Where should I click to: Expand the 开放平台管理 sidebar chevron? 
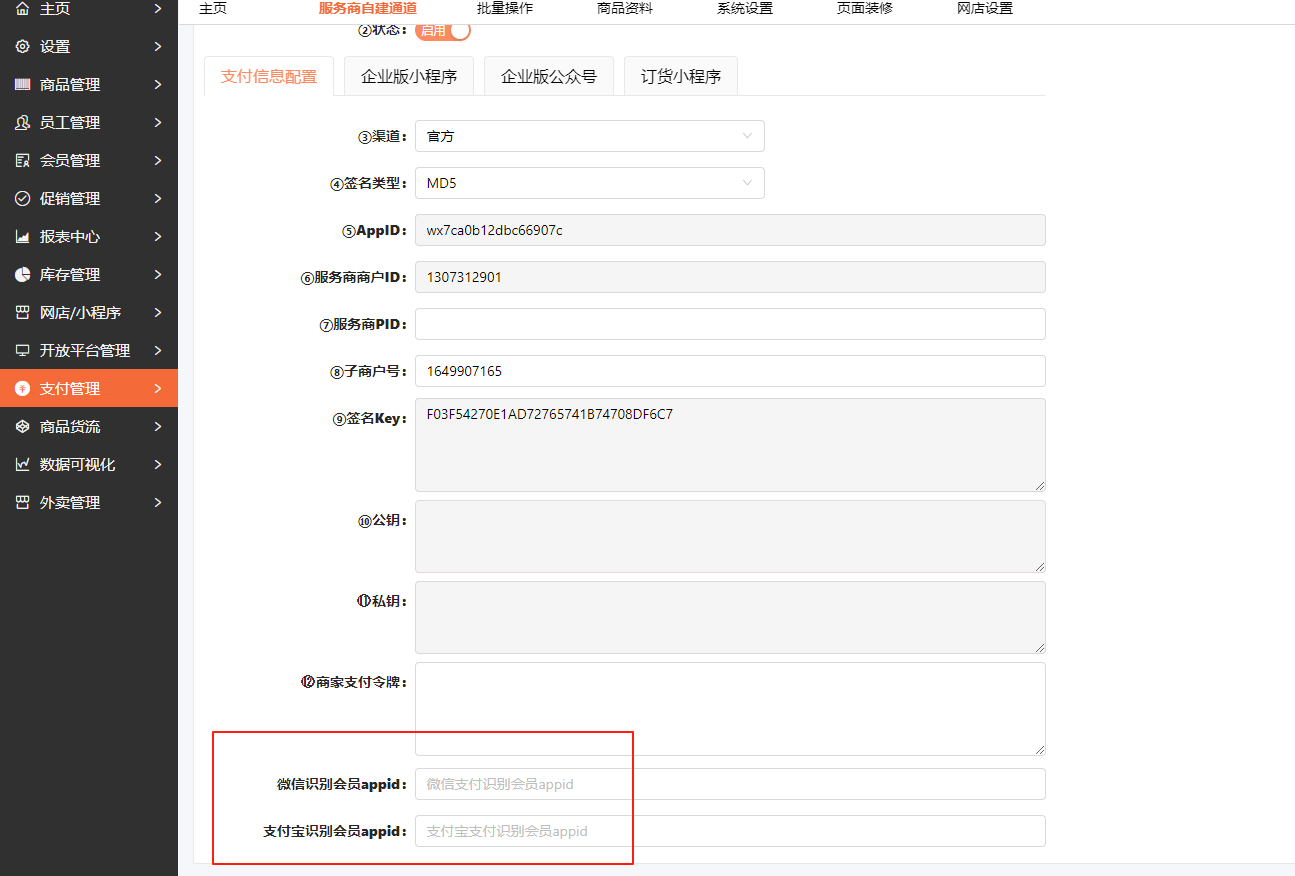[158, 350]
